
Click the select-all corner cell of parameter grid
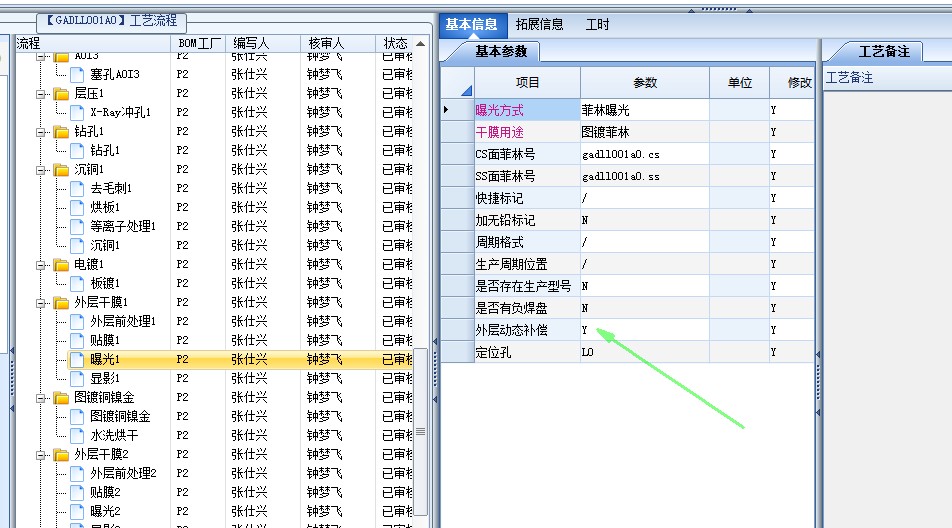(457, 83)
